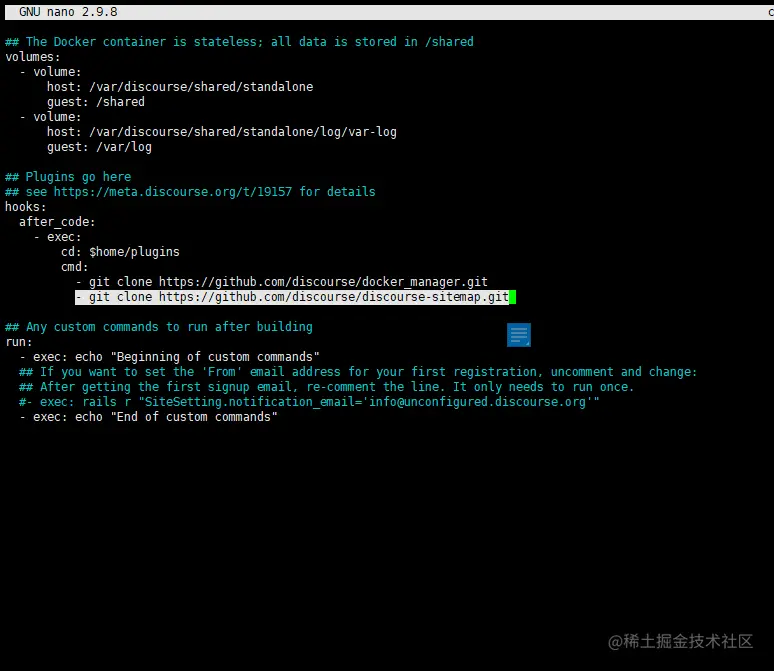This screenshot has height=671, width=774.
Task: Click the green cursor block after sitemap.git
Action: pyautogui.click(x=512, y=297)
